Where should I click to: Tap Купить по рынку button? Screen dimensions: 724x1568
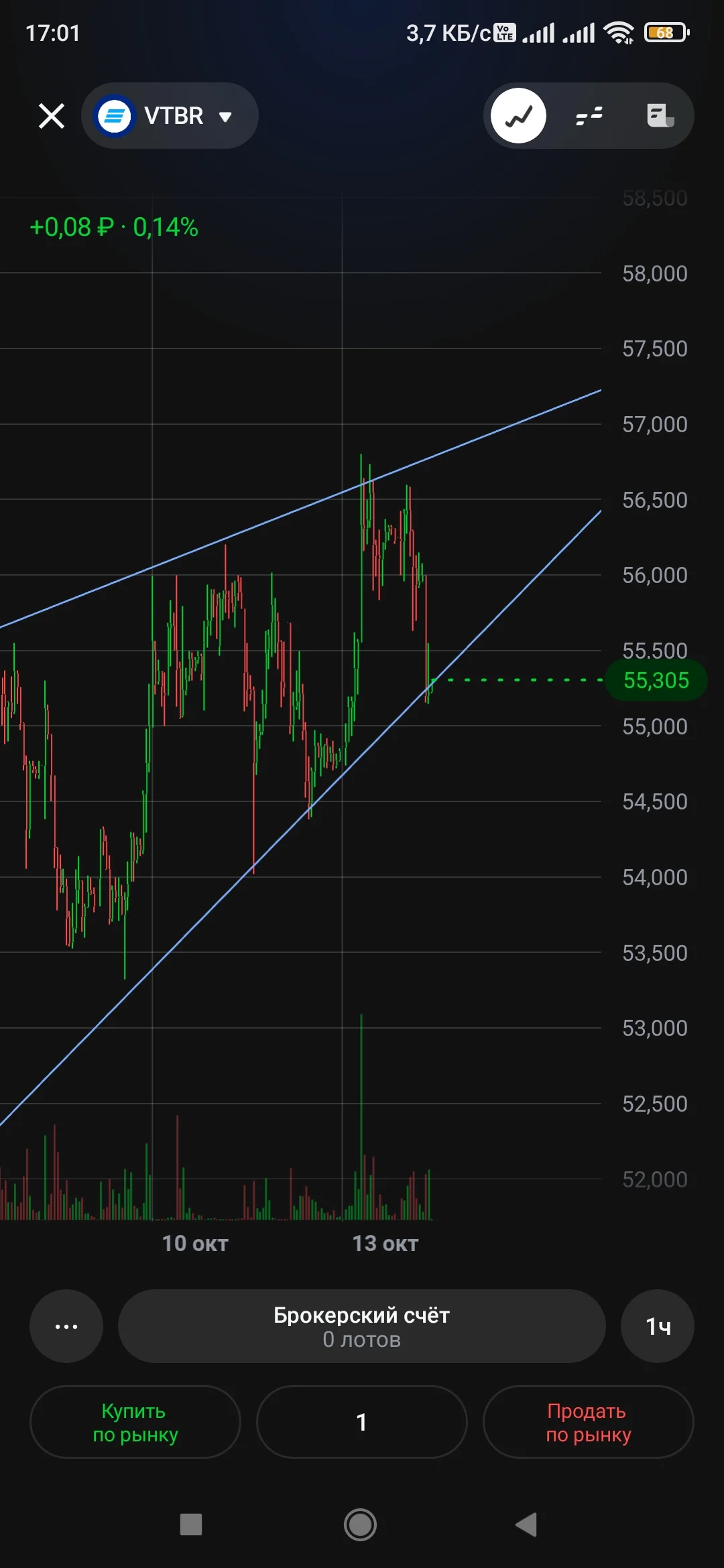point(135,1422)
